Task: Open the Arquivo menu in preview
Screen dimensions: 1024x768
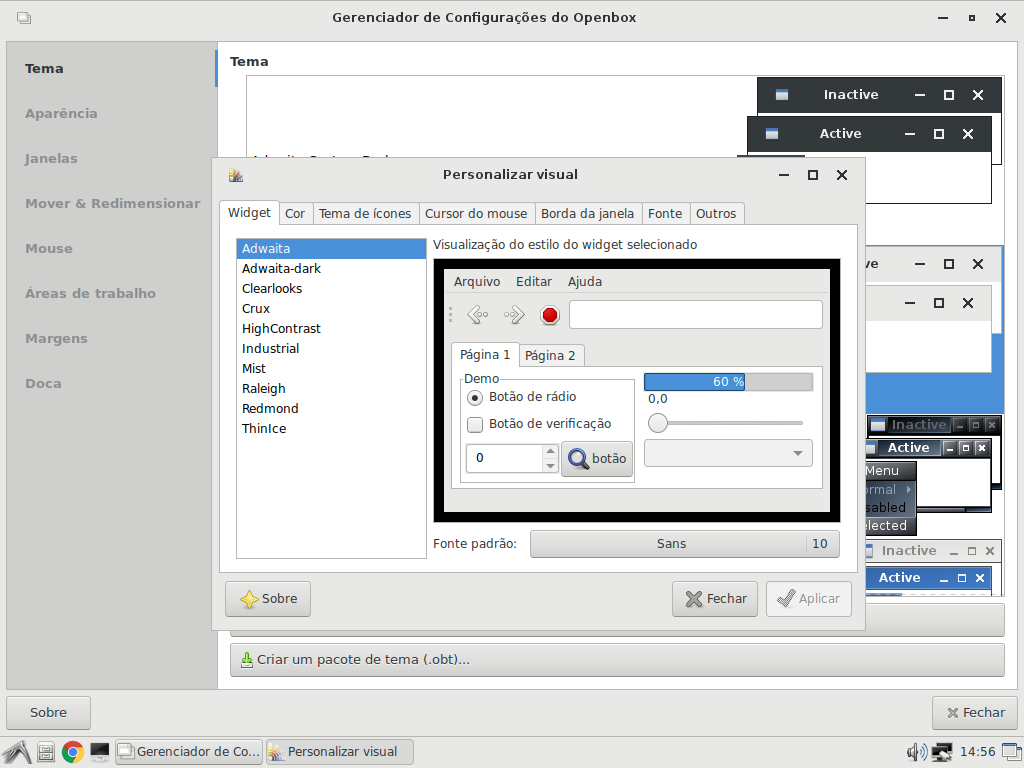Action: pos(477,281)
